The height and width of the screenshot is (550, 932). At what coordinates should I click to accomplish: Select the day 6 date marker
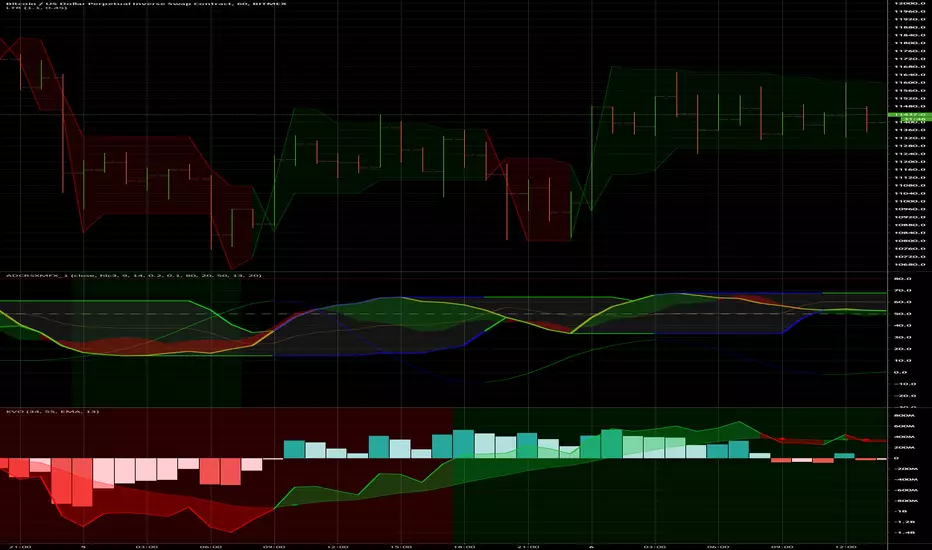pos(591,546)
